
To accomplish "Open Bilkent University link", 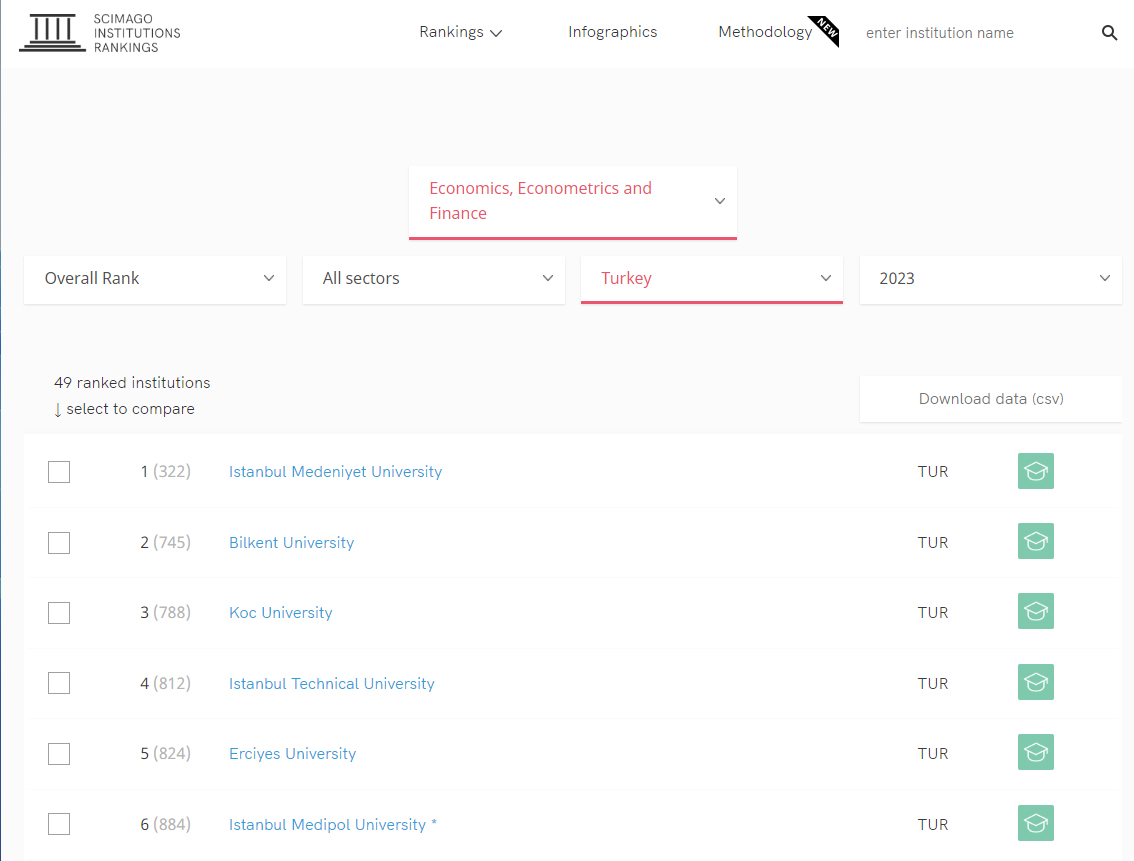I will pos(291,543).
